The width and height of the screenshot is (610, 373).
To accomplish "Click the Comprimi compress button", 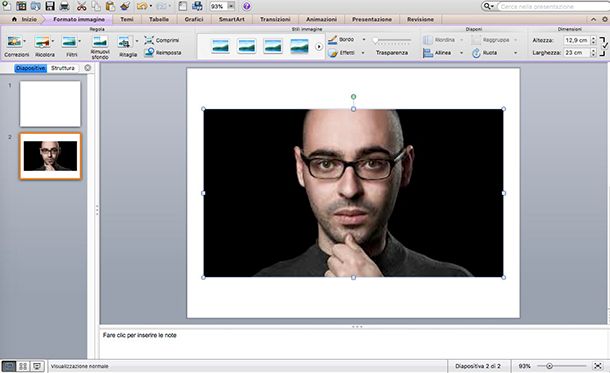I will pos(161,40).
